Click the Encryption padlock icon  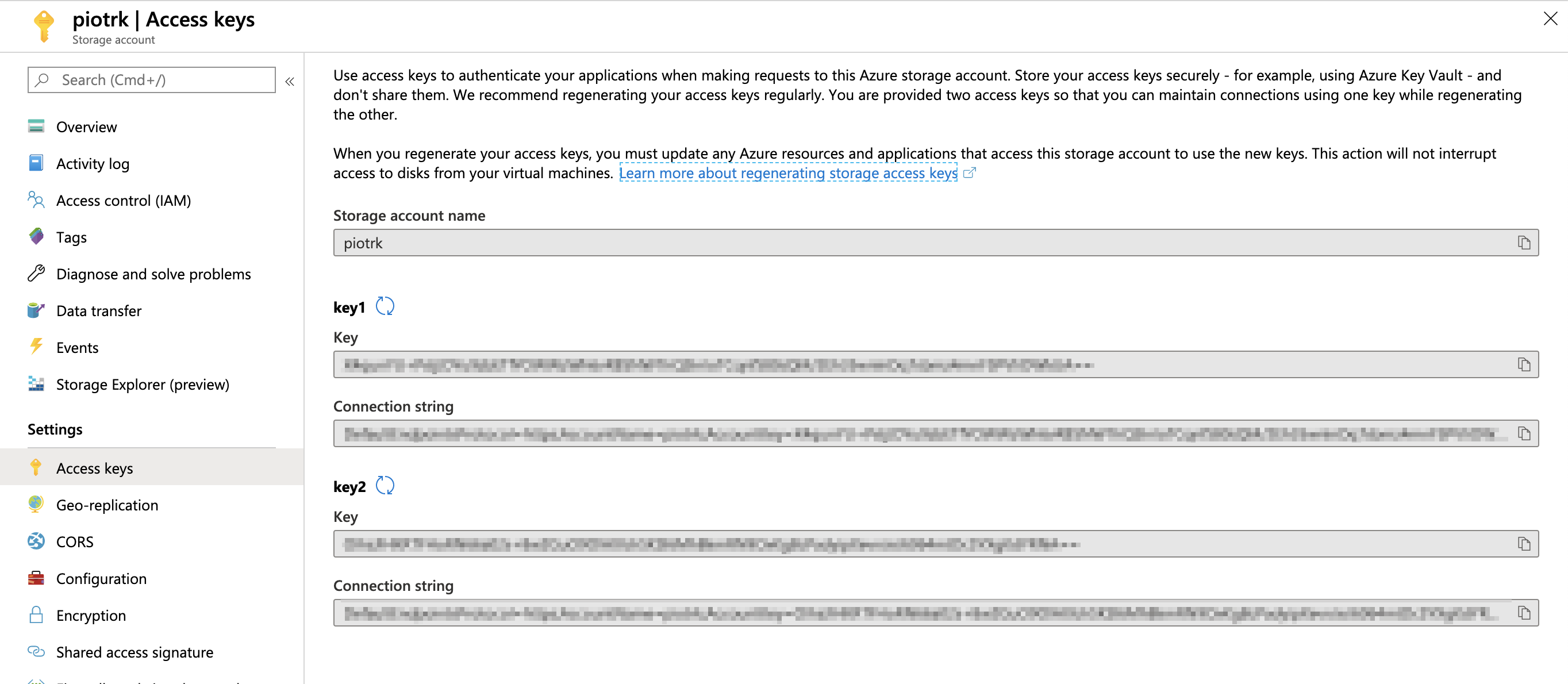pos(36,614)
